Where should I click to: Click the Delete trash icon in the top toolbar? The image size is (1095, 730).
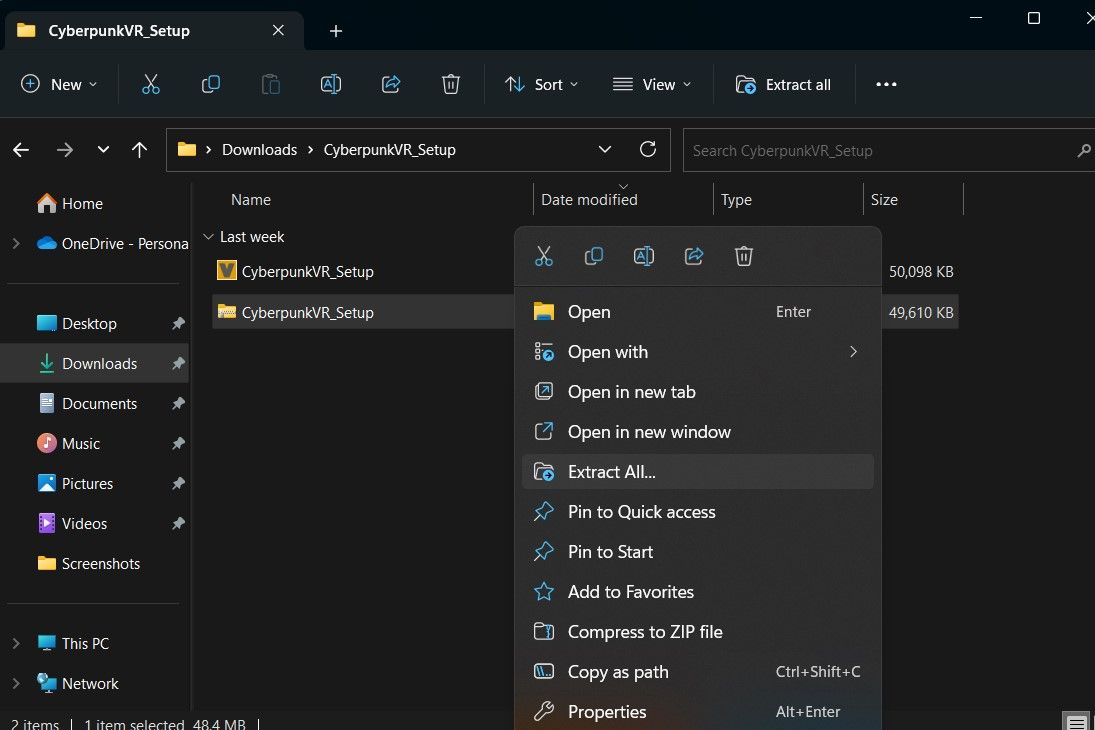click(451, 84)
